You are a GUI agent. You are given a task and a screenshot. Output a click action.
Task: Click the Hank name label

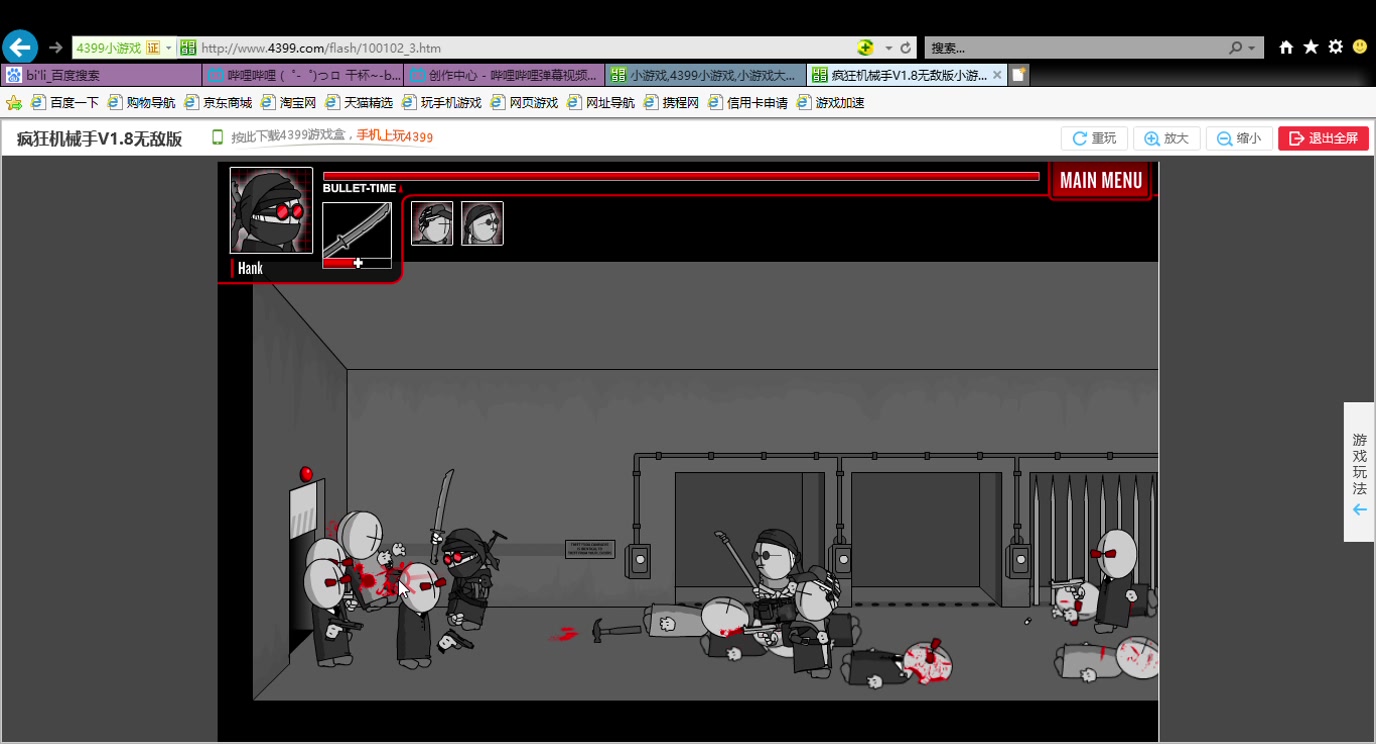point(250,268)
